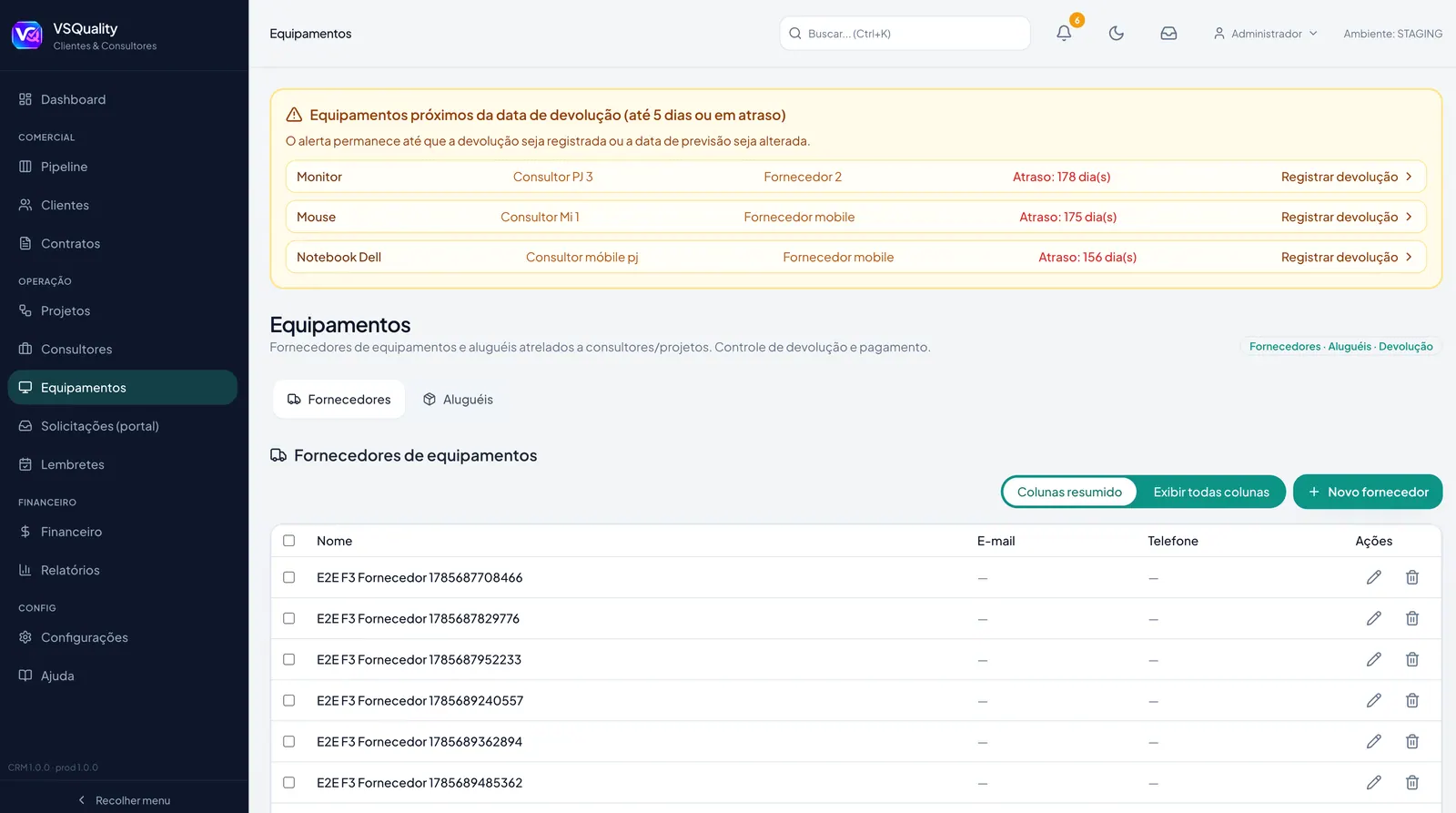
Task: Edit supplier E2E F3 Fornecedor 1785689485362
Action: 1374,782
